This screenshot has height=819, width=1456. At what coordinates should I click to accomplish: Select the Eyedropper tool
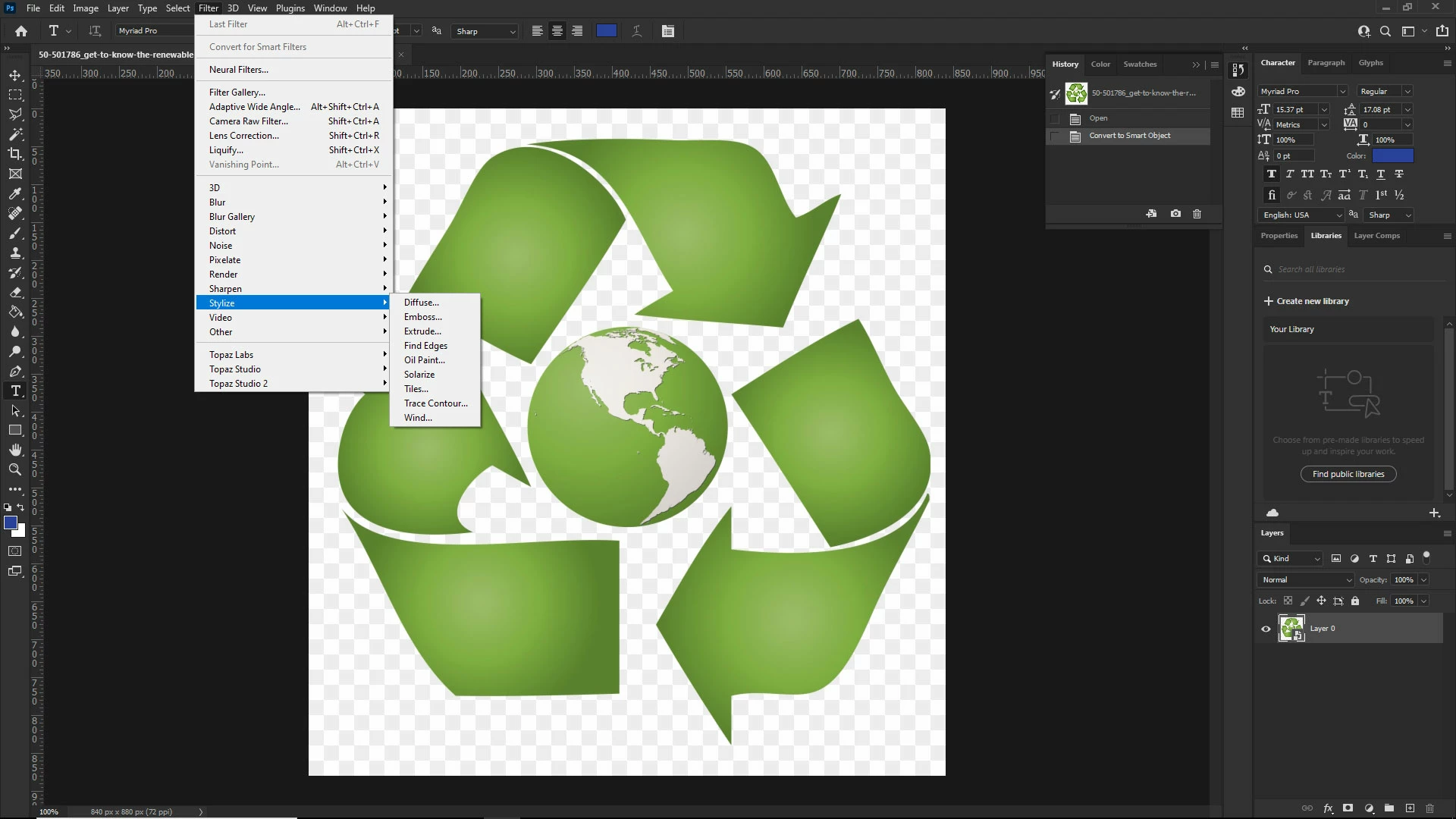[15, 193]
